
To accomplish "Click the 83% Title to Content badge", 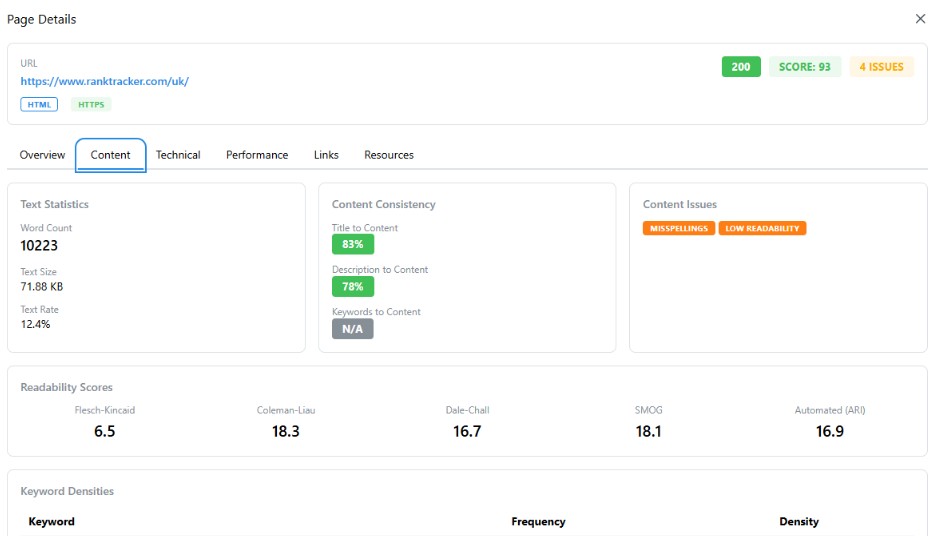I will pyautogui.click(x=352, y=244).
